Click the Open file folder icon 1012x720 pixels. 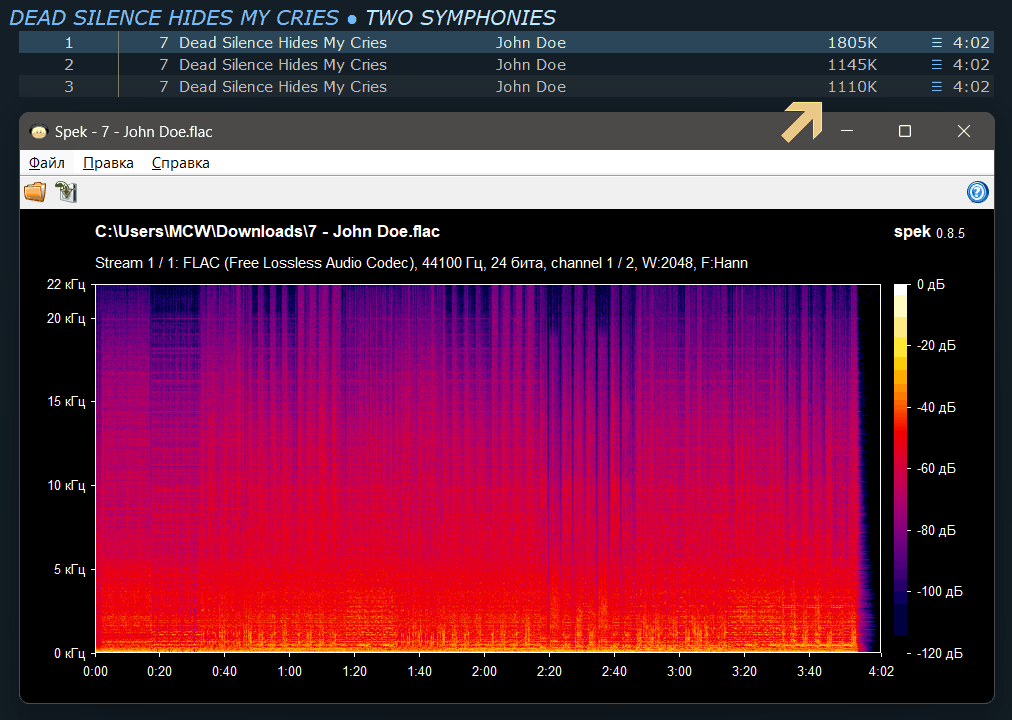click(35, 192)
